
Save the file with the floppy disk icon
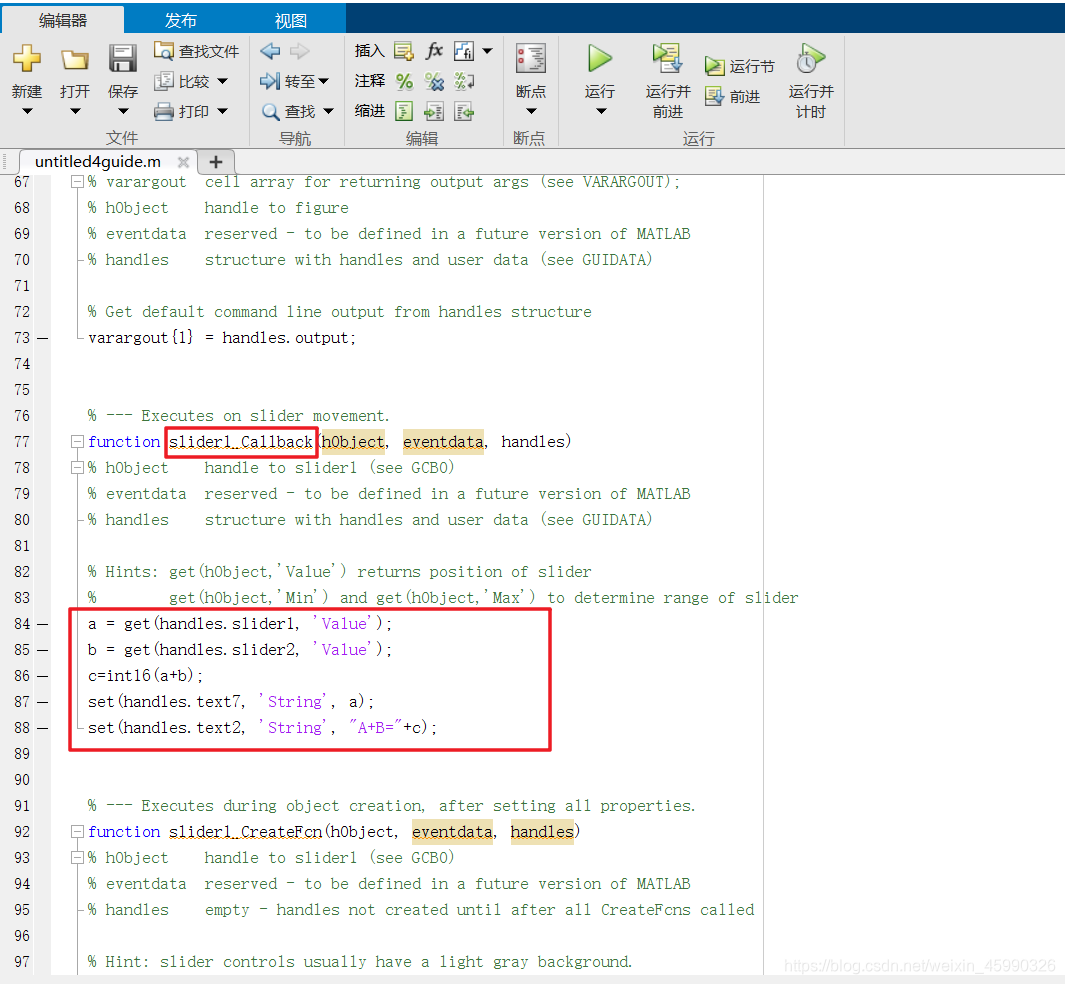(x=123, y=59)
